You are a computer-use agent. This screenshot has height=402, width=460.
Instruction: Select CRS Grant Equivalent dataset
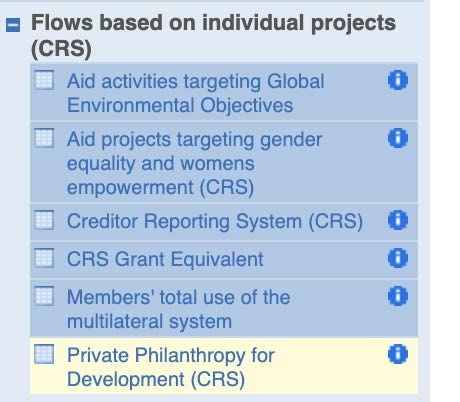pos(165,259)
